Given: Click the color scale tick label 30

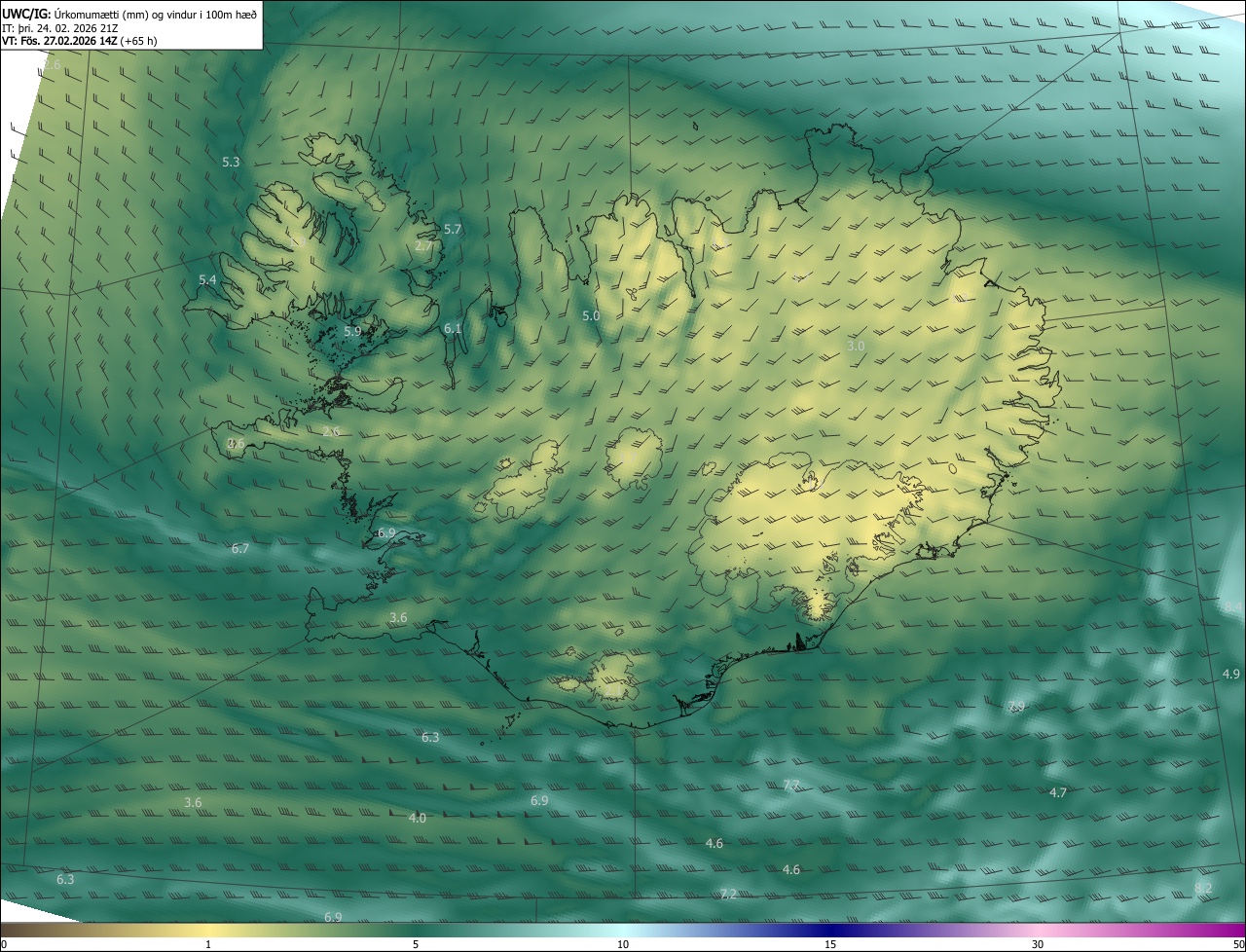Looking at the screenshot, I should 1038,944.
